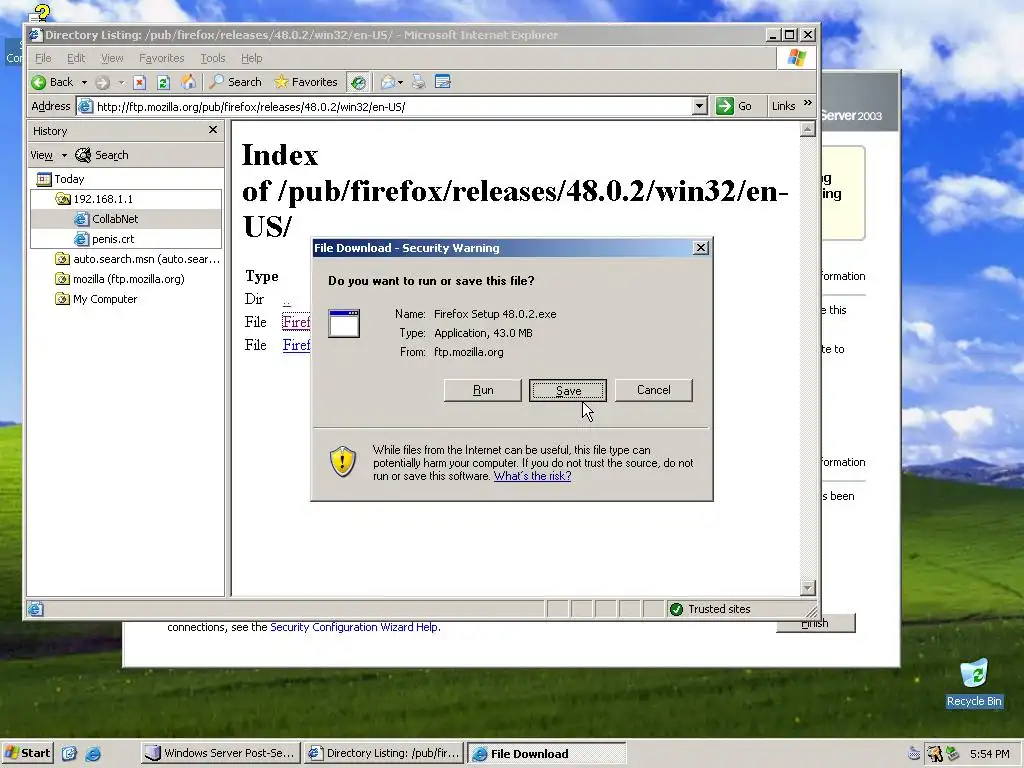
Task: Open the Tools menu
Action: click(212, 58)
